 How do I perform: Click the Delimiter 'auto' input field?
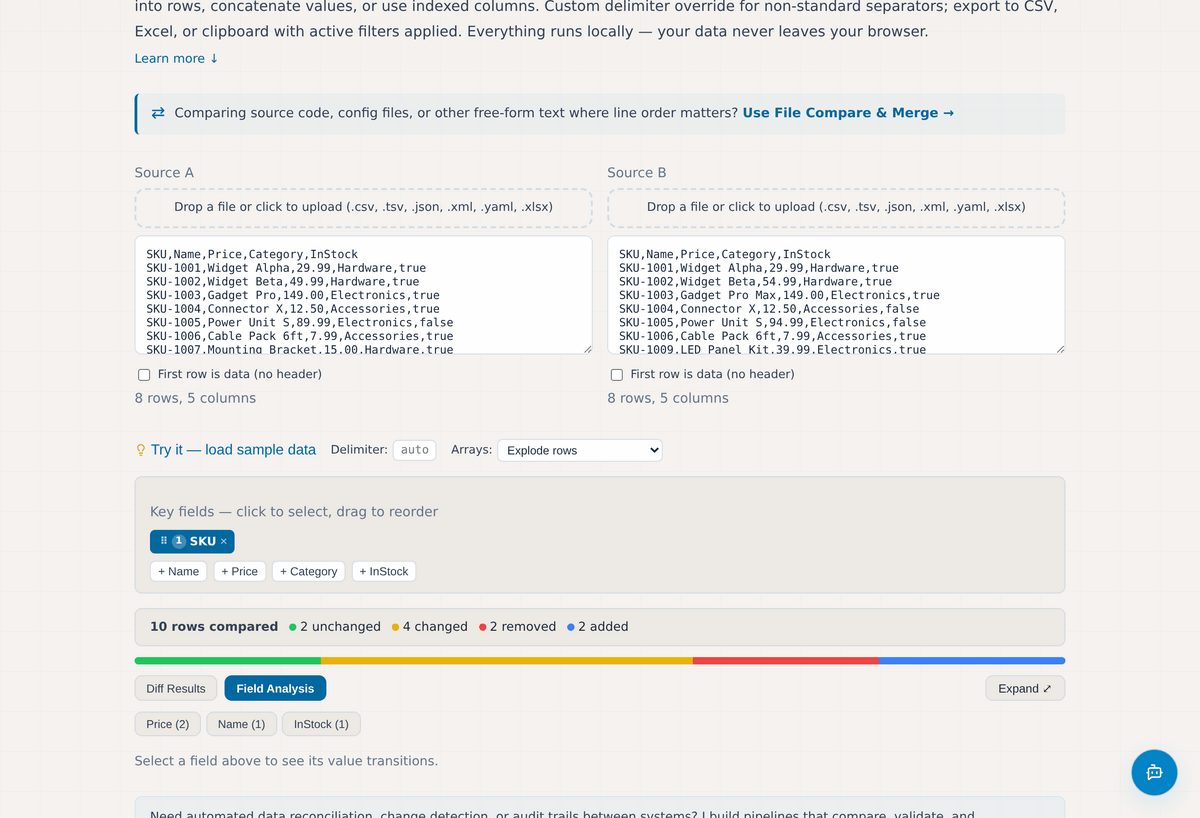point(415,450)
